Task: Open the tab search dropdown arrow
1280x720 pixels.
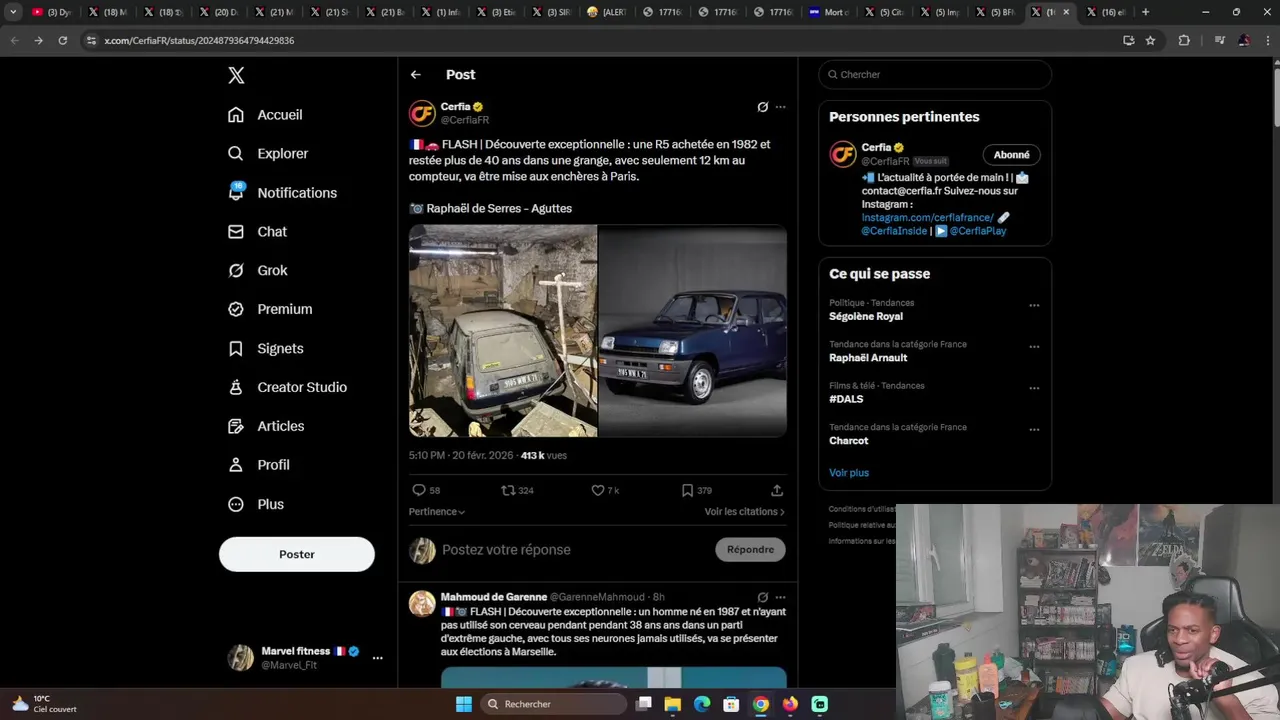Action: click(x=13, y=12)
